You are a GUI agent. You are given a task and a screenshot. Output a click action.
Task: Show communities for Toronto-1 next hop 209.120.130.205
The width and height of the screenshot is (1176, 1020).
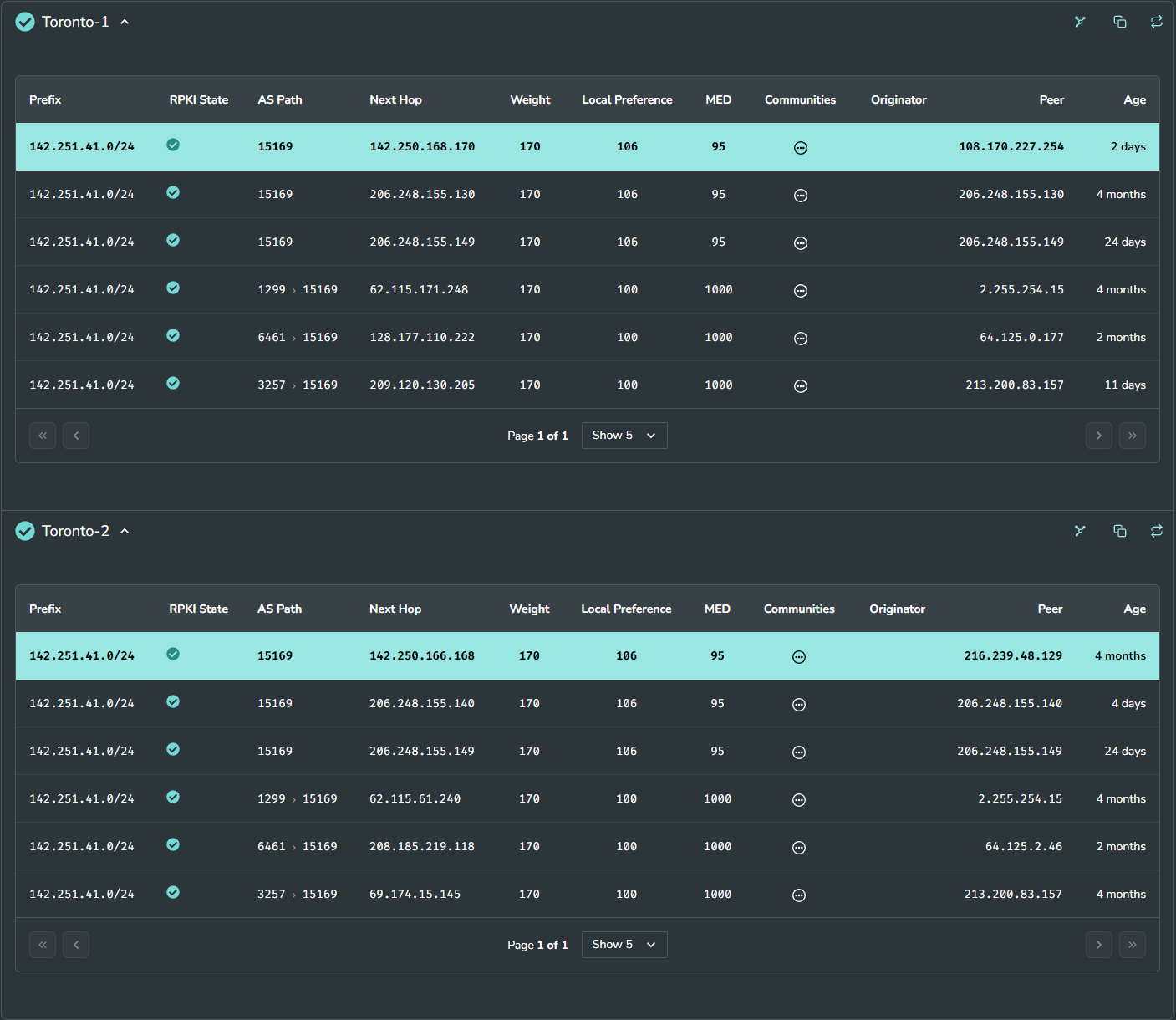pyautogui.click(x=800, y=386)
